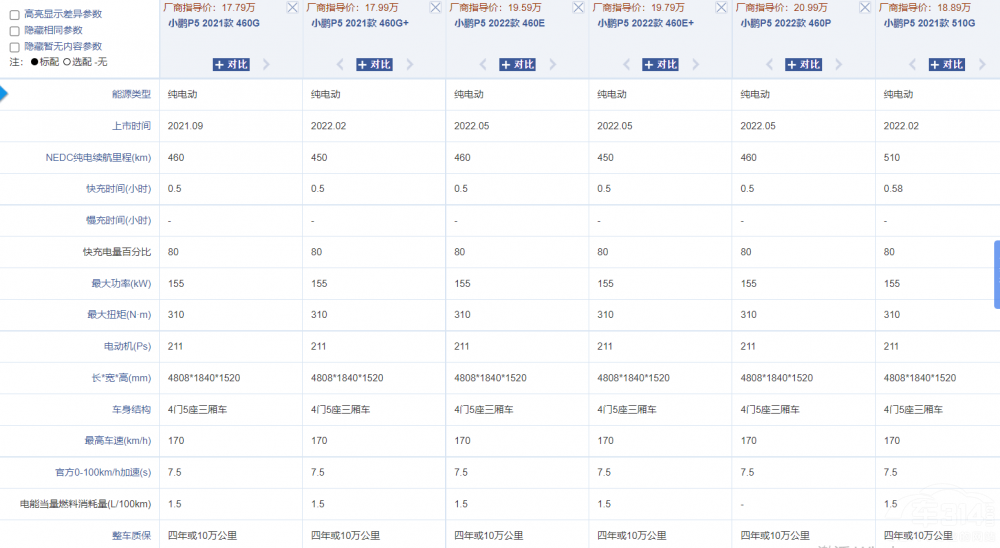Toggle 隐藏暂无内容参数 checkbox
This screenshot has height=548, width=1000.
click(x=14, y=47)
